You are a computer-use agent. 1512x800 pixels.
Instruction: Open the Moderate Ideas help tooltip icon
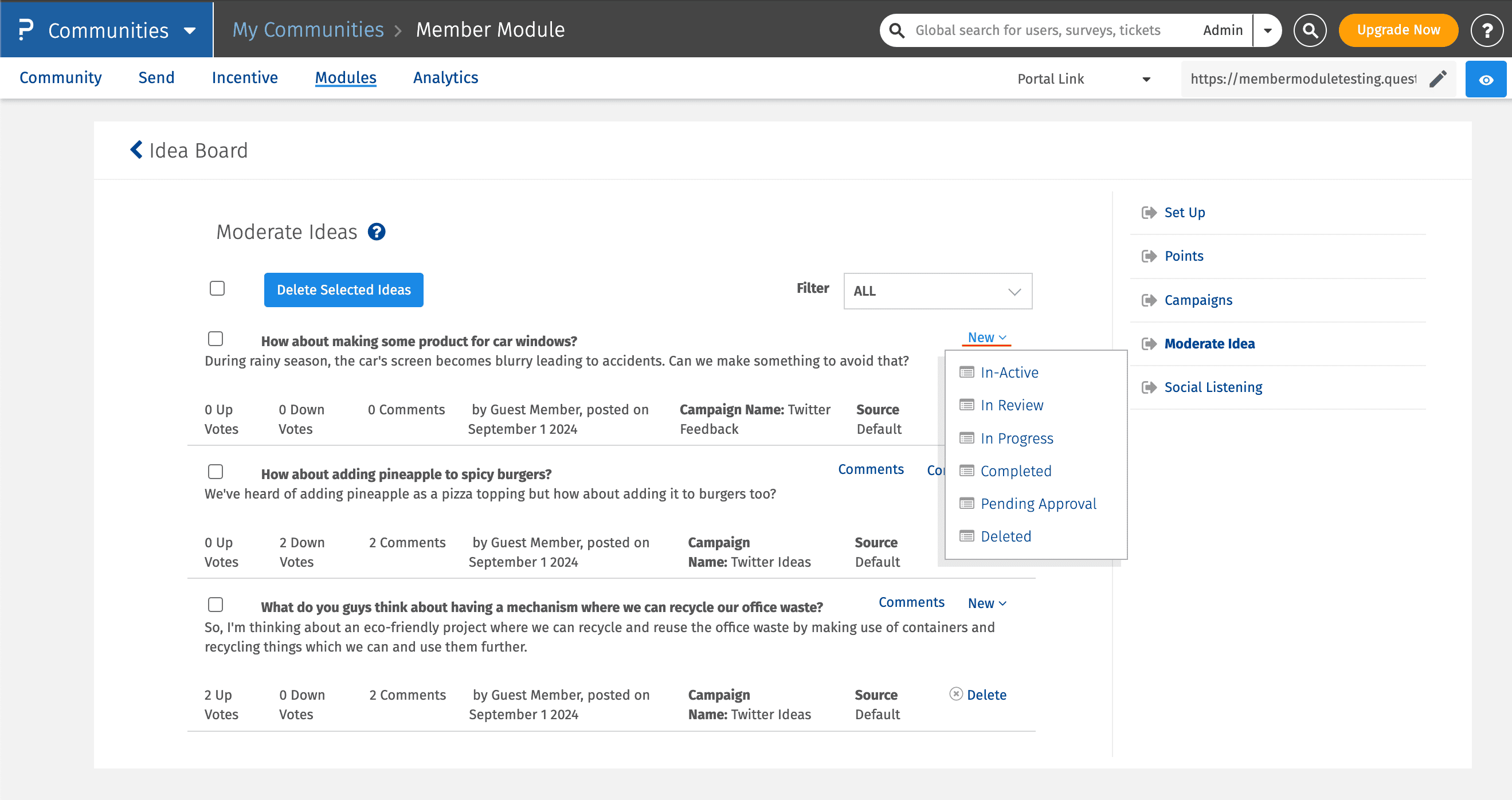[376, 232]
